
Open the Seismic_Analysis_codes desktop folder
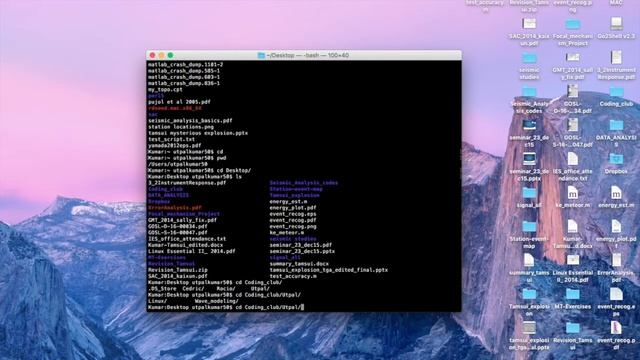tap(529, 91)
